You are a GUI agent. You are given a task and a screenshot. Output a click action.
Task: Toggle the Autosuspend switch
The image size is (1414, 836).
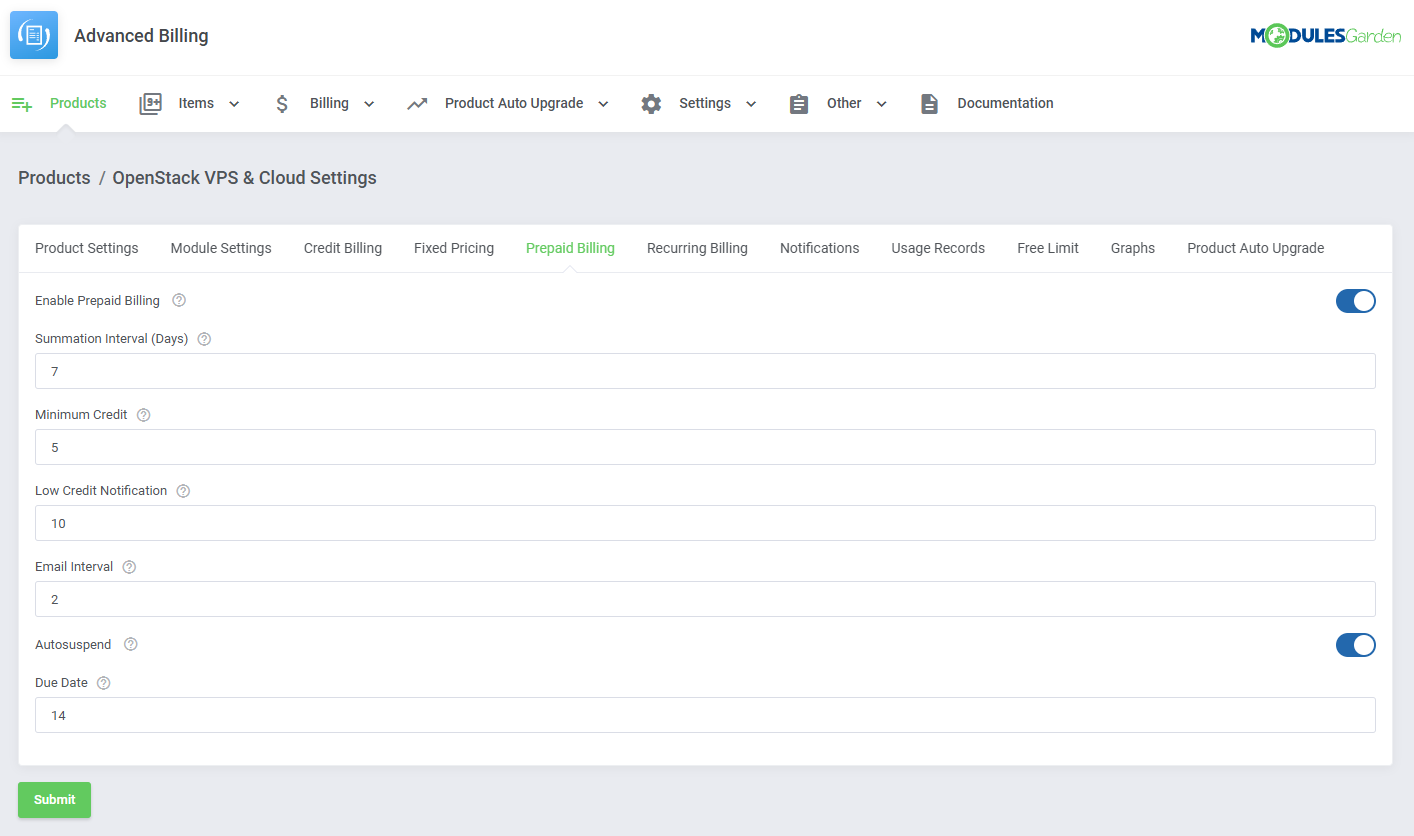tap(1355, 645)
